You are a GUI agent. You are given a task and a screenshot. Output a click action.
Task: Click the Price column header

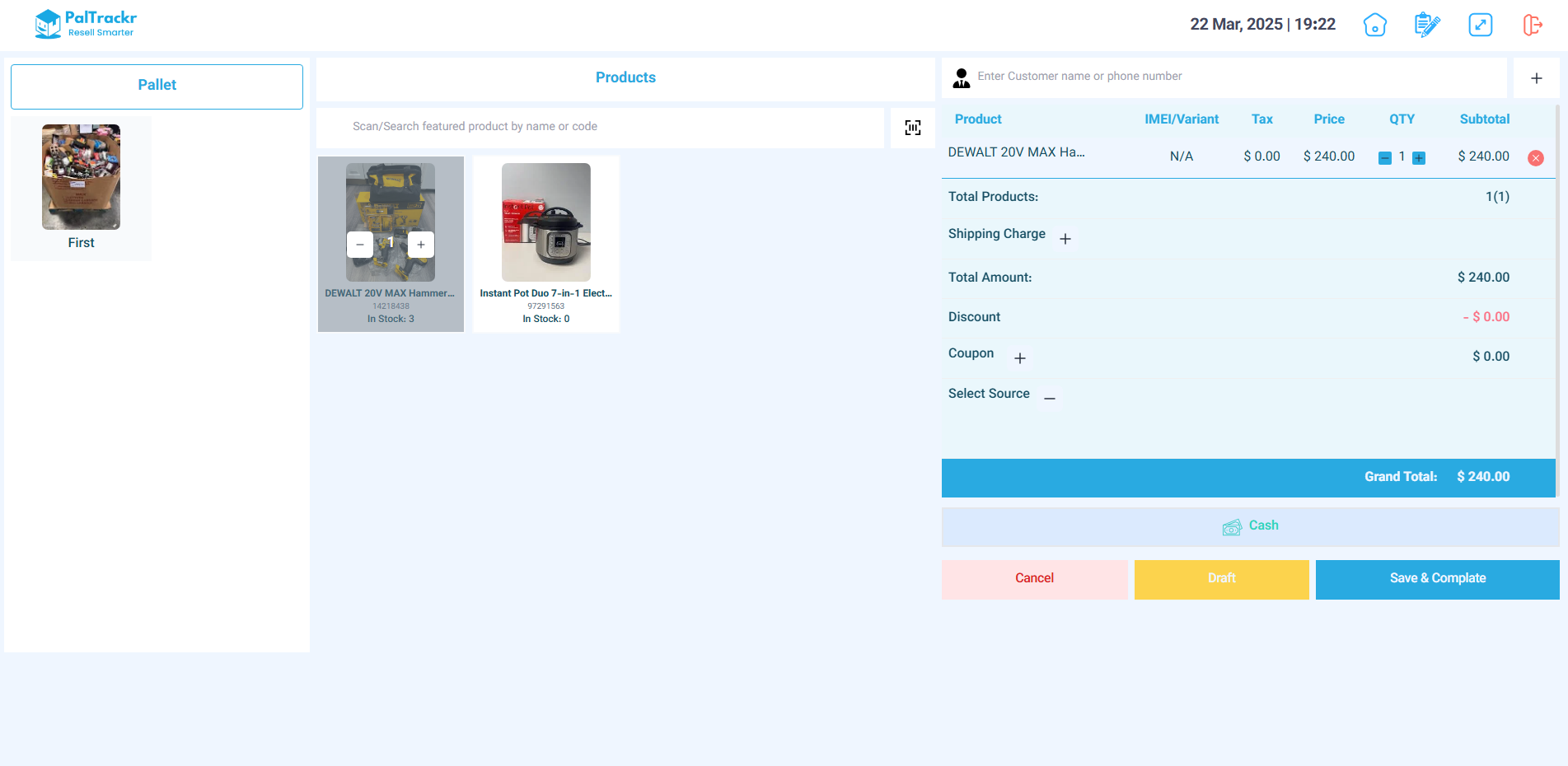(x=1329, y=119)
